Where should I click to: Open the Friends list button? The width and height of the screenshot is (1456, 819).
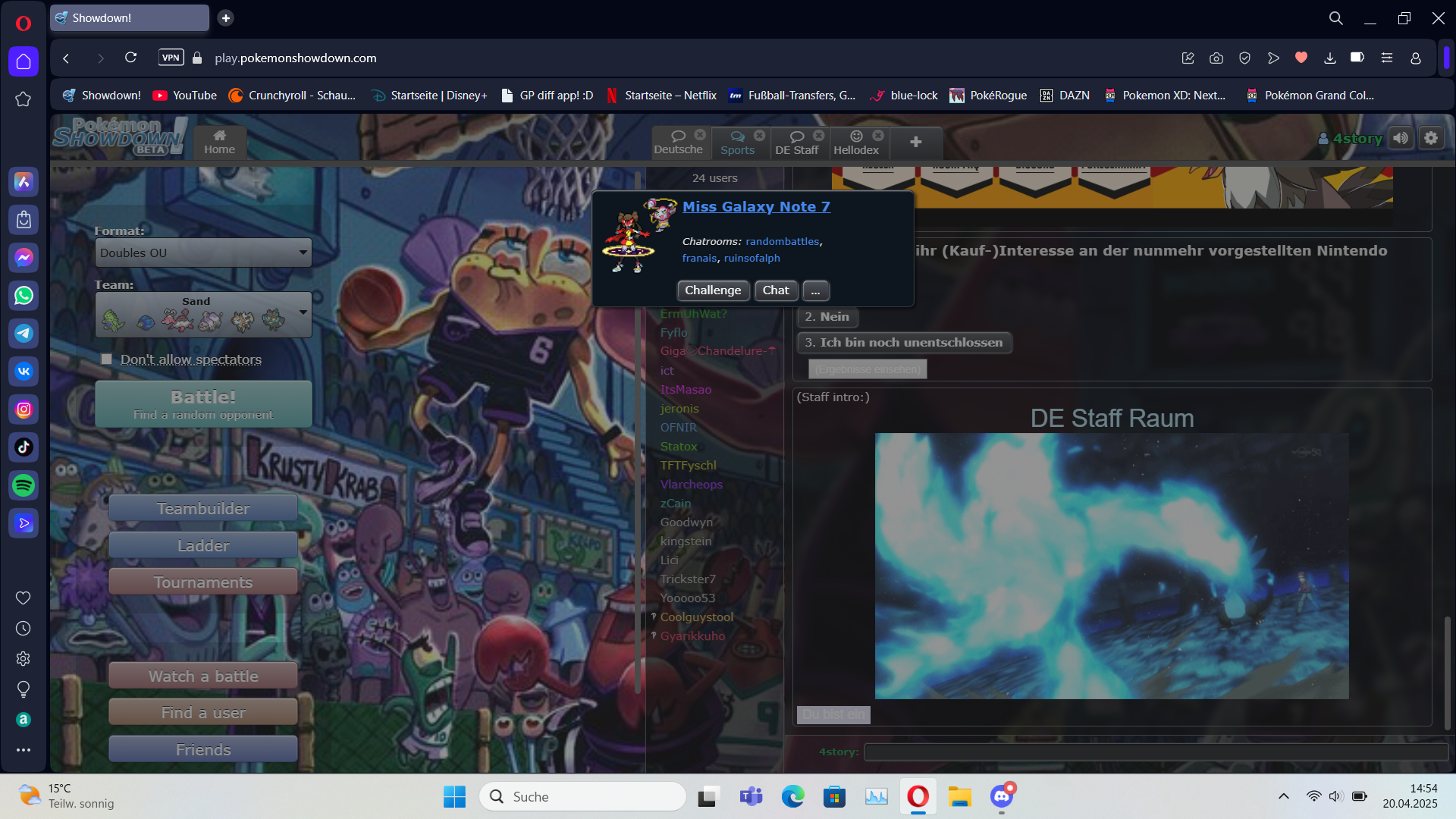pos(203,749)
